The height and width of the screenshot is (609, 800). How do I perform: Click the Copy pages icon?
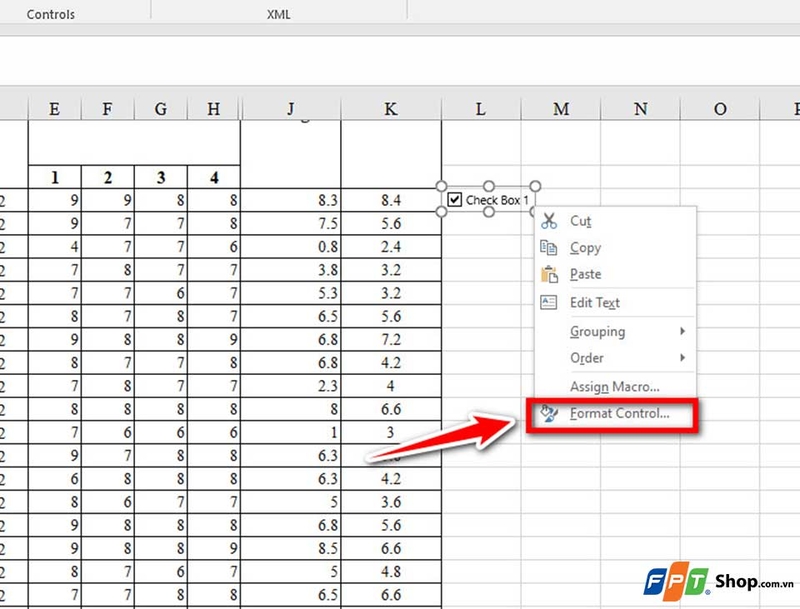tap(548, 247)
